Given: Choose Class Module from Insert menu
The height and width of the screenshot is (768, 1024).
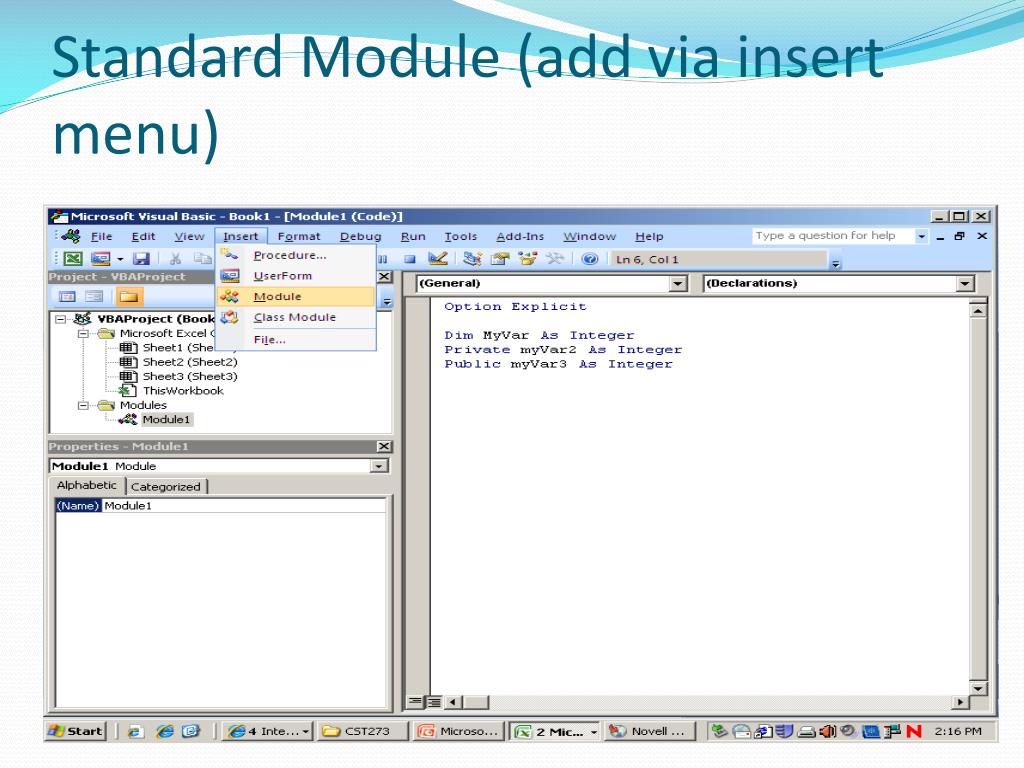Looking at the screenshot, I should [x=296, y=317].
